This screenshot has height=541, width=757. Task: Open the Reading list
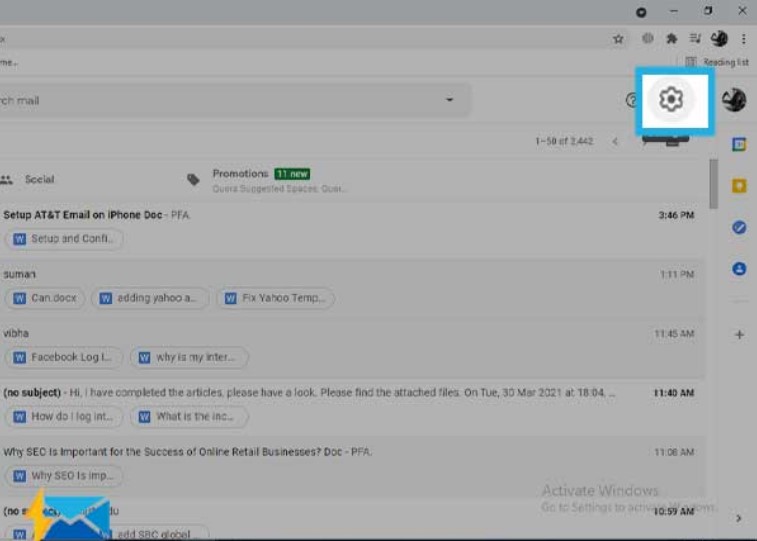point(718,62)
